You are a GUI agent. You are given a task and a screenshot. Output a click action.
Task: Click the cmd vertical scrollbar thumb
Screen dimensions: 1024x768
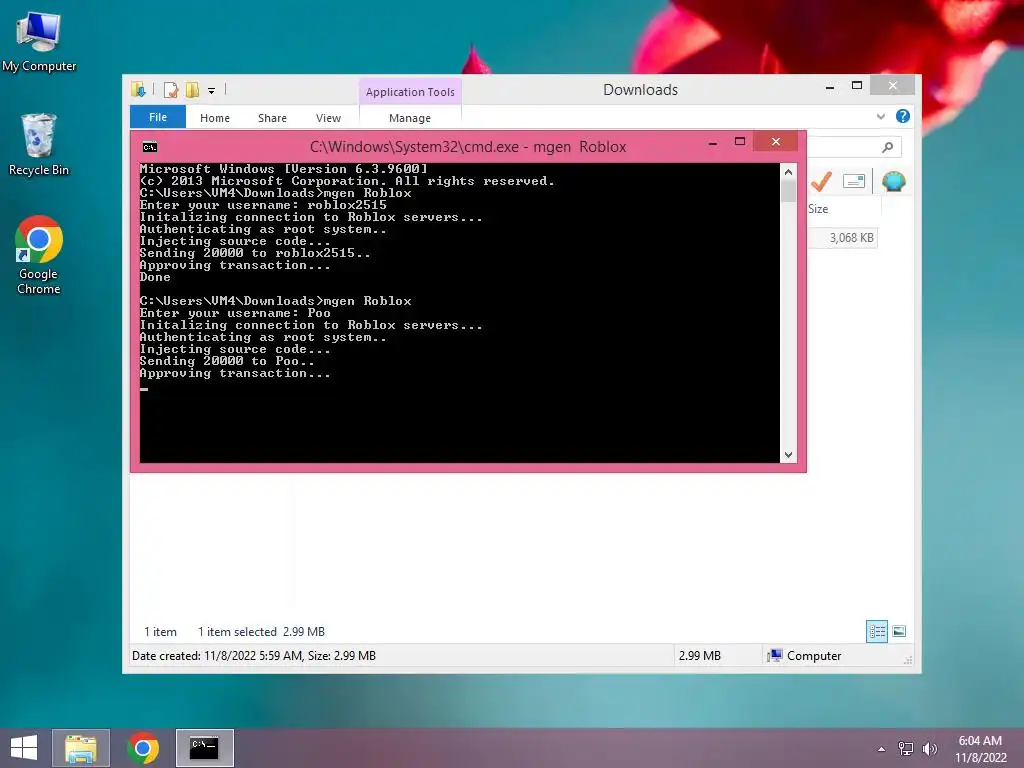click(788, 191)
